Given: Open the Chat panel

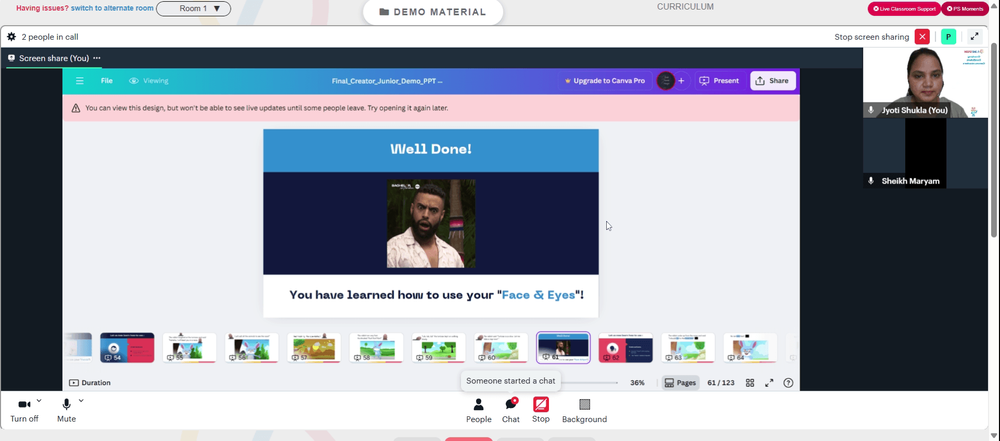Looking at the screenshot, I should click(x=511, y=410).
